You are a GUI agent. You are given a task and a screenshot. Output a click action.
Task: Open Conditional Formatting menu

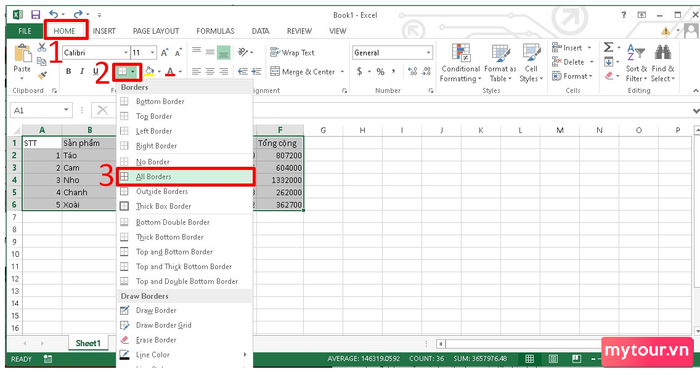tap(460, 63)
